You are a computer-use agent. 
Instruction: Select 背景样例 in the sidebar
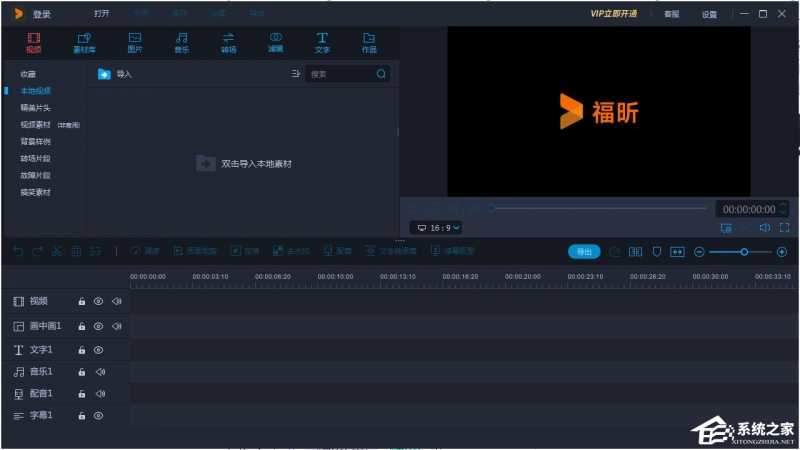(x=36, y=141)
